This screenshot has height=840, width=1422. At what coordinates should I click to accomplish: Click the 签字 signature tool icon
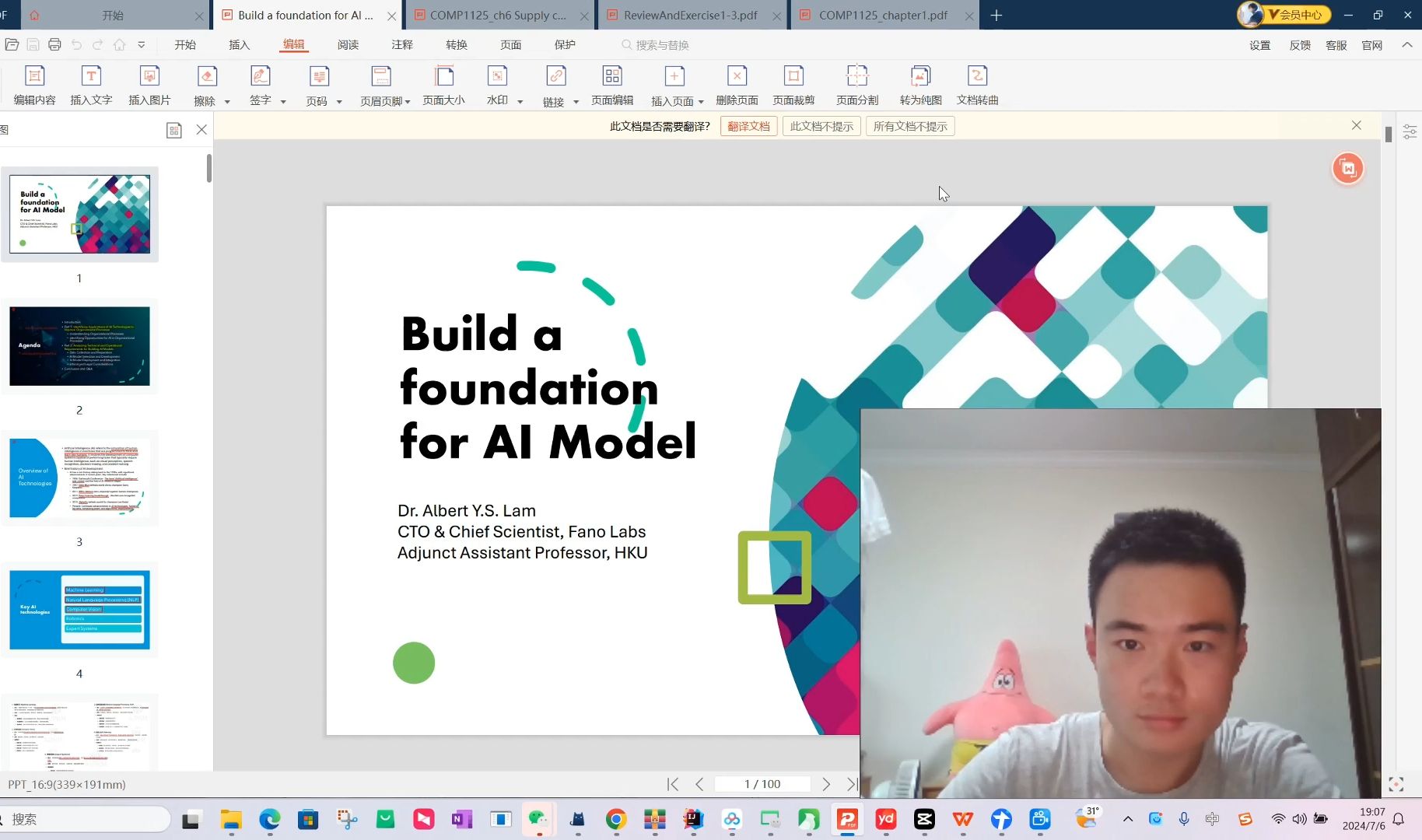(261, 76)
